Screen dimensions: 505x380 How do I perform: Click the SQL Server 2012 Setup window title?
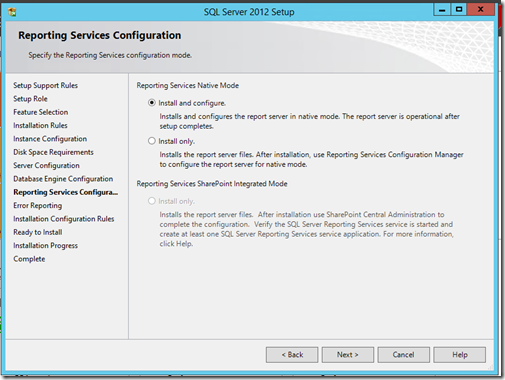coord(249,12)
